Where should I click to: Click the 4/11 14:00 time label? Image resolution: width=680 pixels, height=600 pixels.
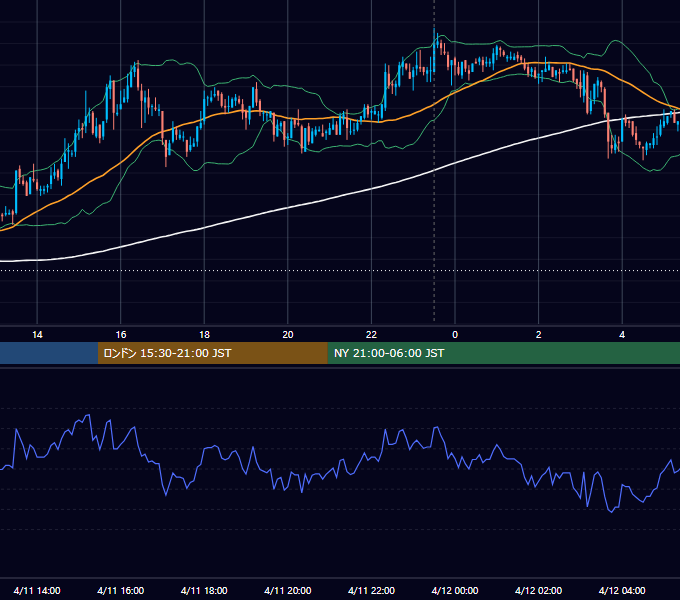point(37,590)
